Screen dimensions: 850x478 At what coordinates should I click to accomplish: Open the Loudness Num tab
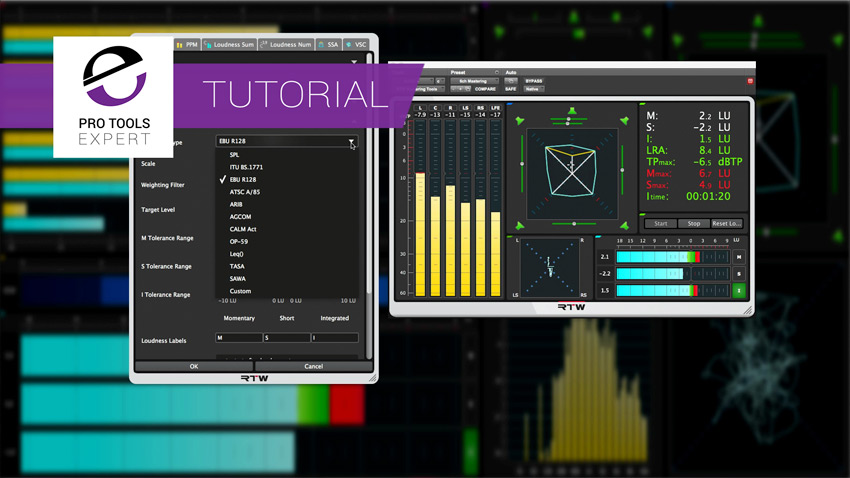(x=286, y=44)
